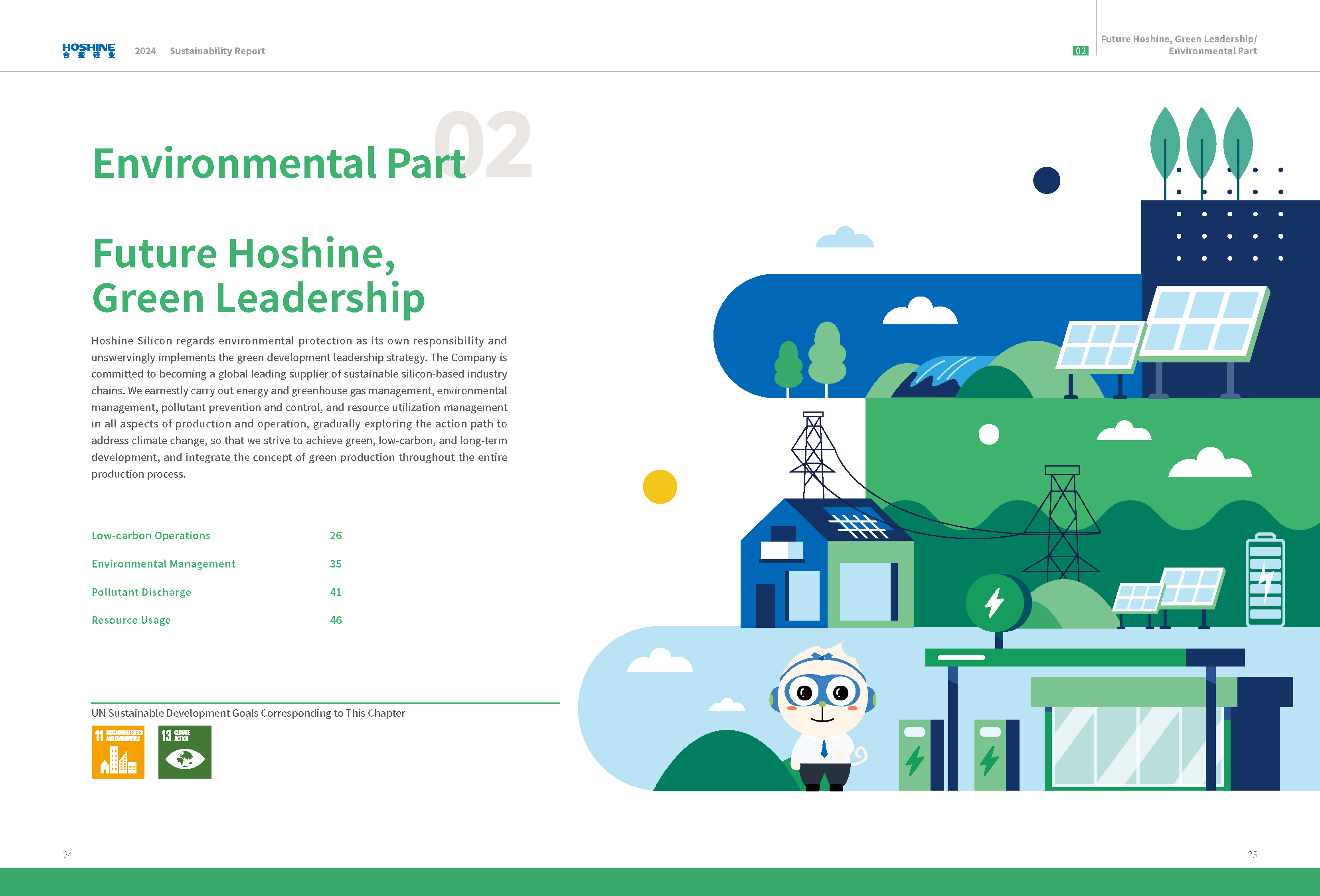Screen dimensions: 1320x896
Task: Open the Environmental Management section link
Action: 163,564
